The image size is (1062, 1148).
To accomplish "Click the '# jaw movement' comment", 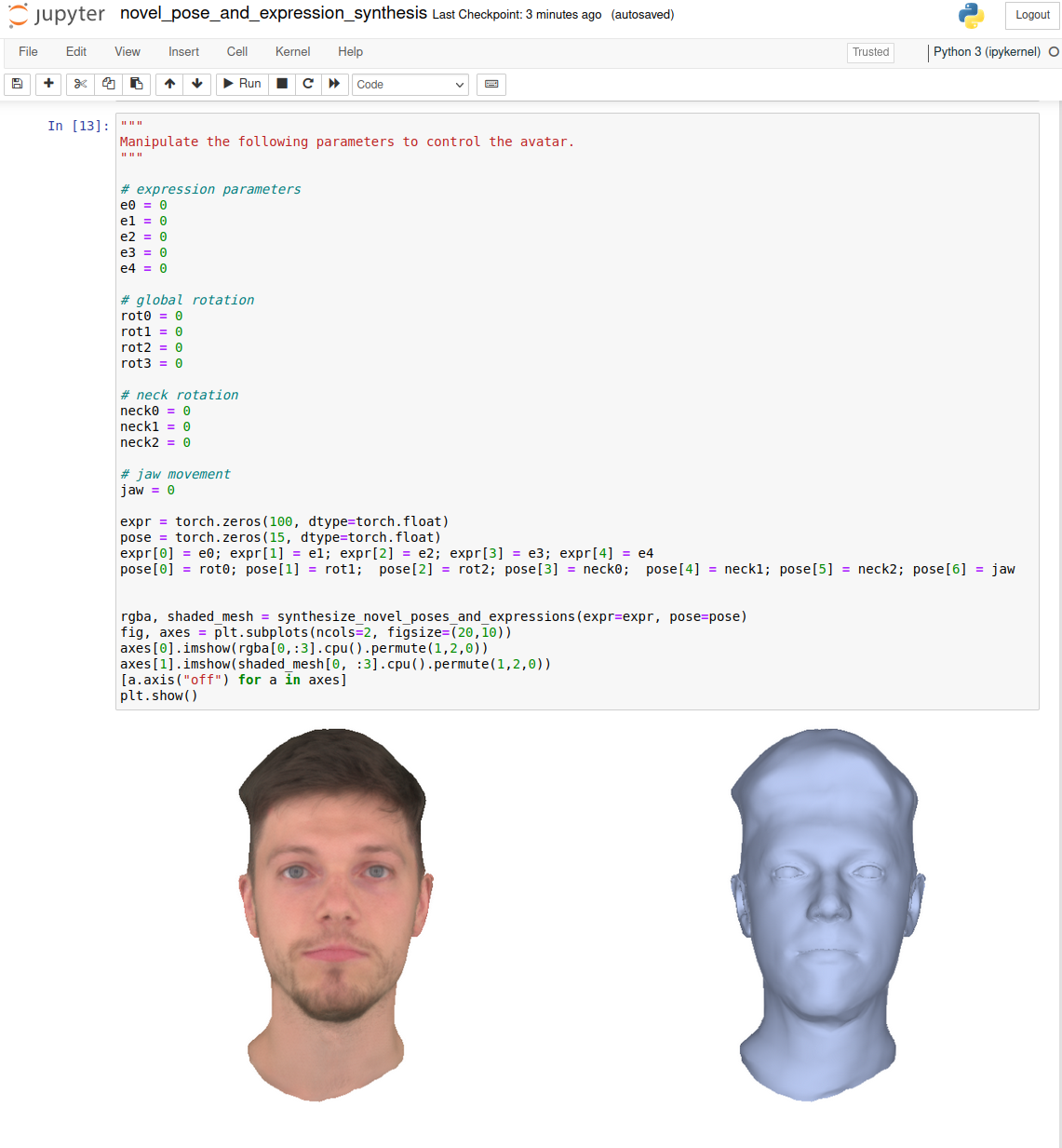I will tap(175, 475).
